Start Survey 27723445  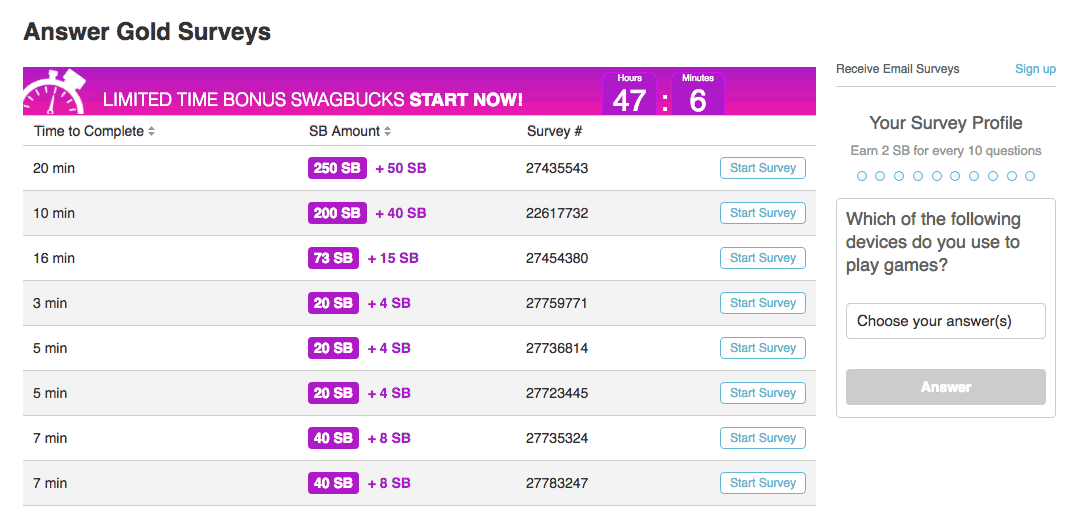[763, 393]
